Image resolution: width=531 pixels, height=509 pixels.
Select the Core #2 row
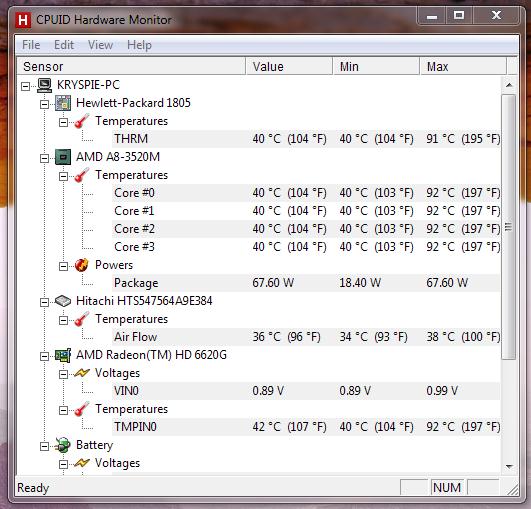[x=306, y=229]
